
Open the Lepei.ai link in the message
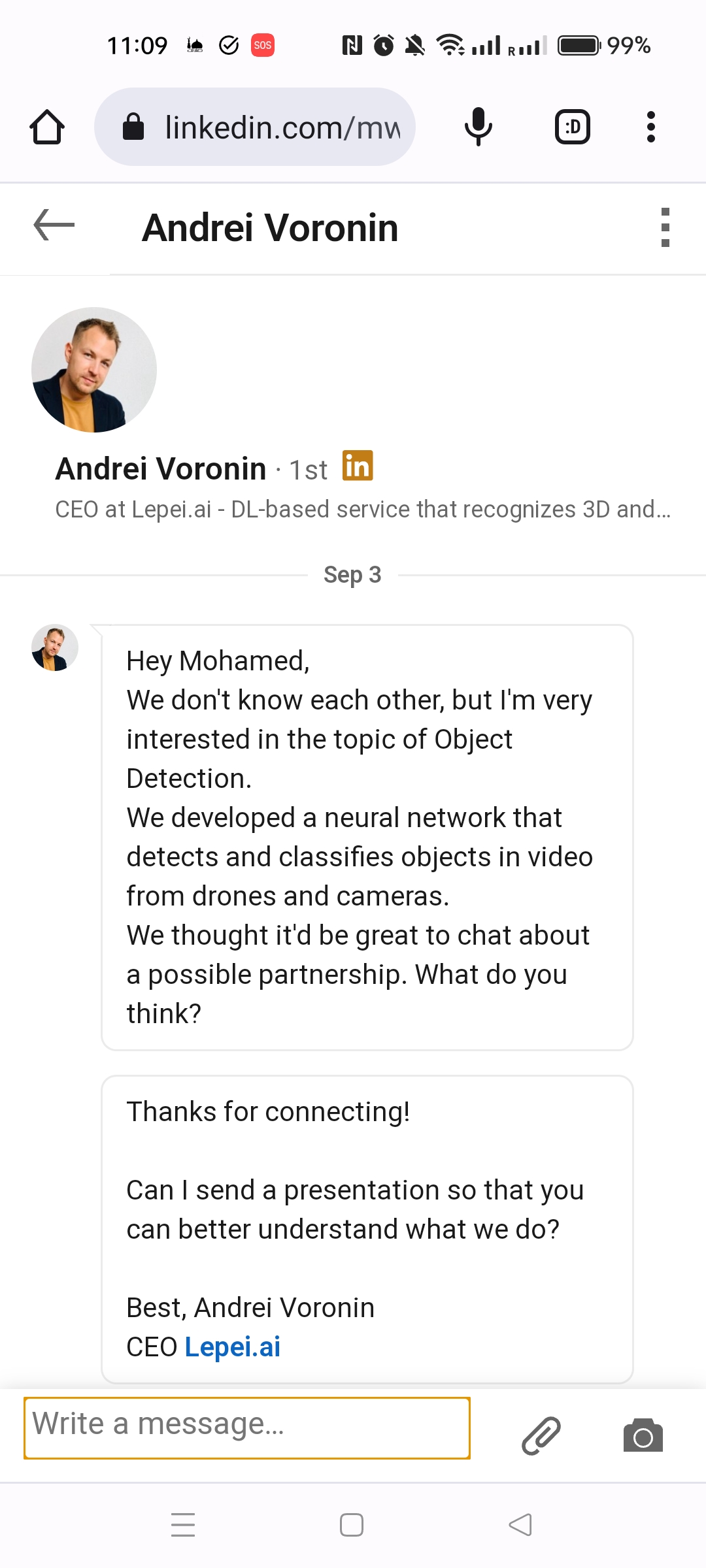pos(232,1346)
